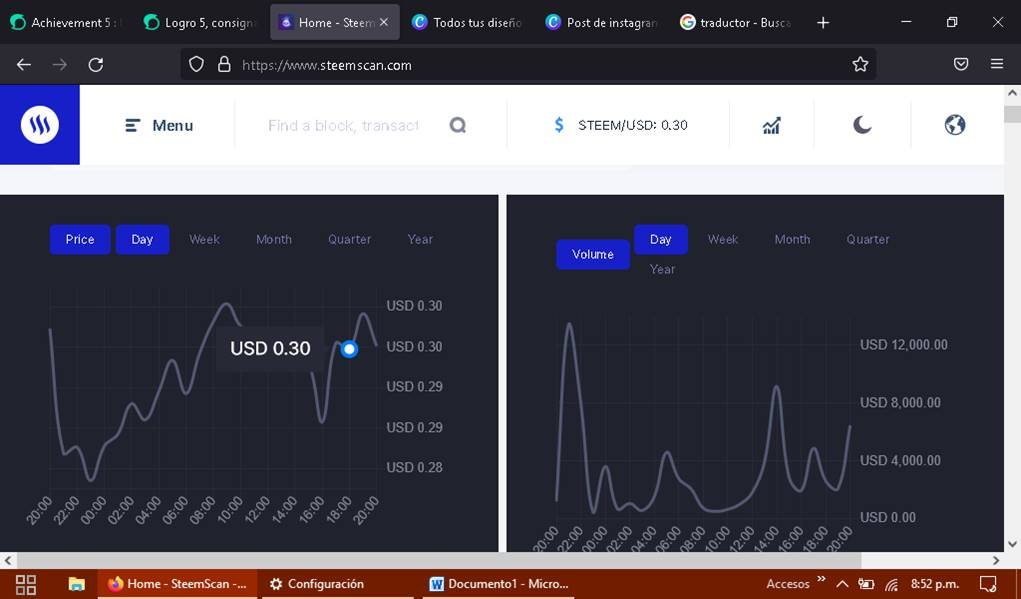Switch Volume chart to Week
The height and width of the screenshot is (599, 1021).
coord(723,240)
